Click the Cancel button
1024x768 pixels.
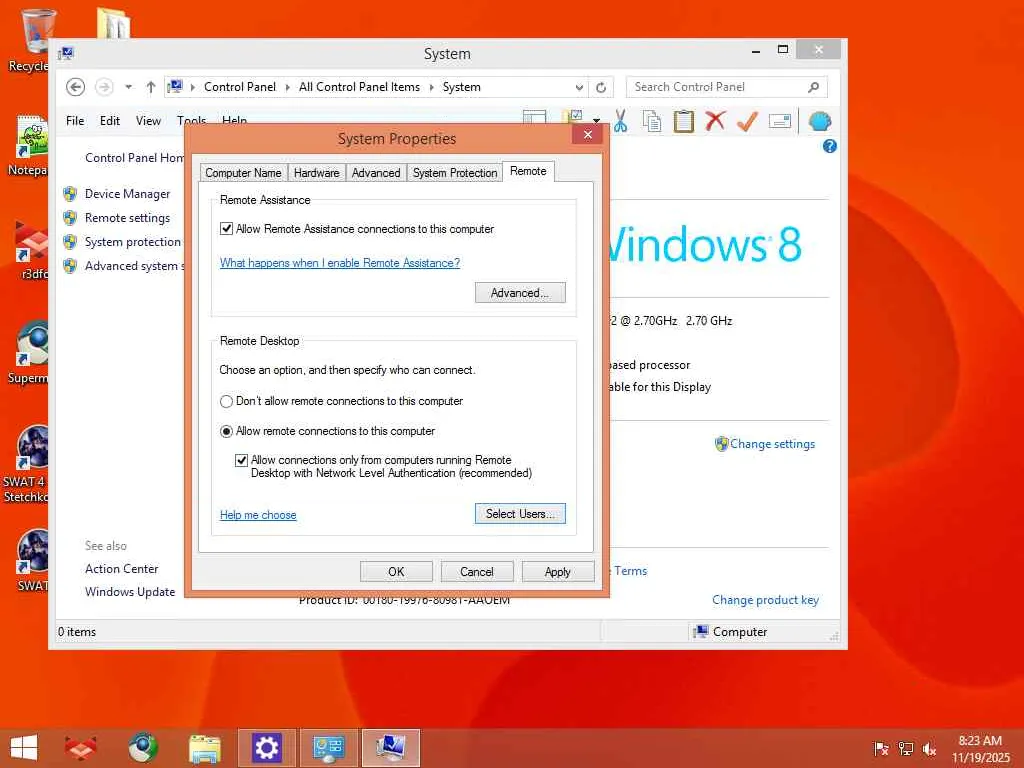(477, 571)
